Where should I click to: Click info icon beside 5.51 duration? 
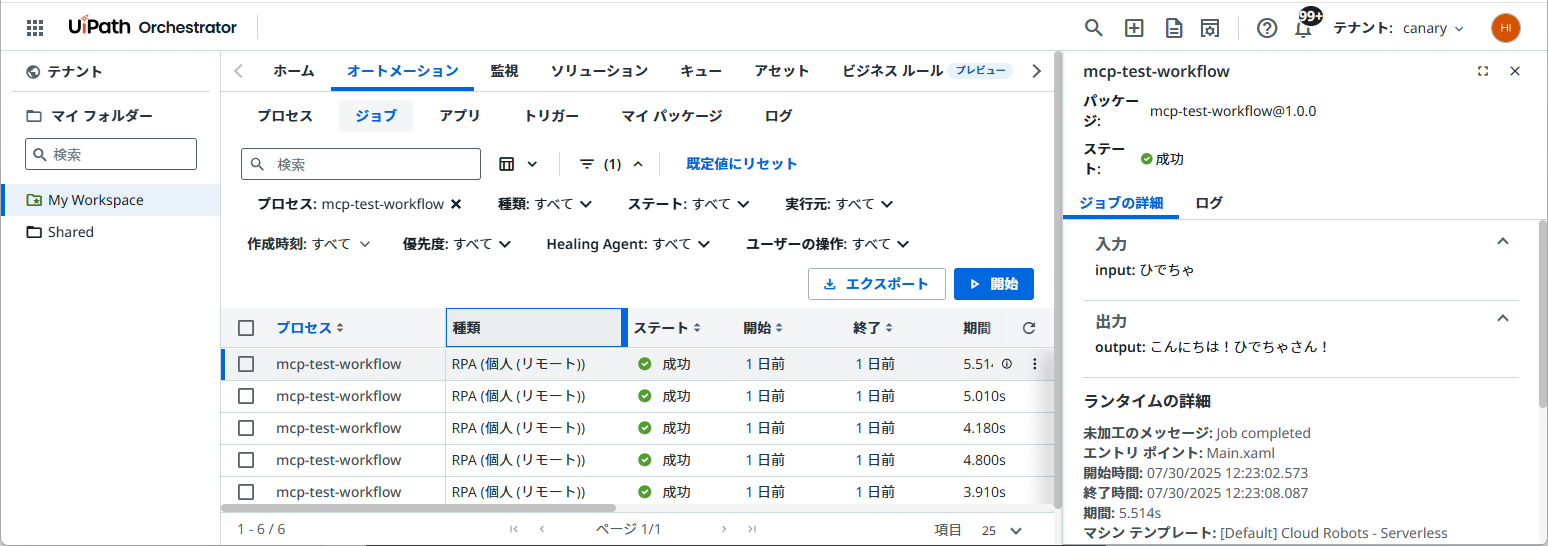(x=1007, y=364)
